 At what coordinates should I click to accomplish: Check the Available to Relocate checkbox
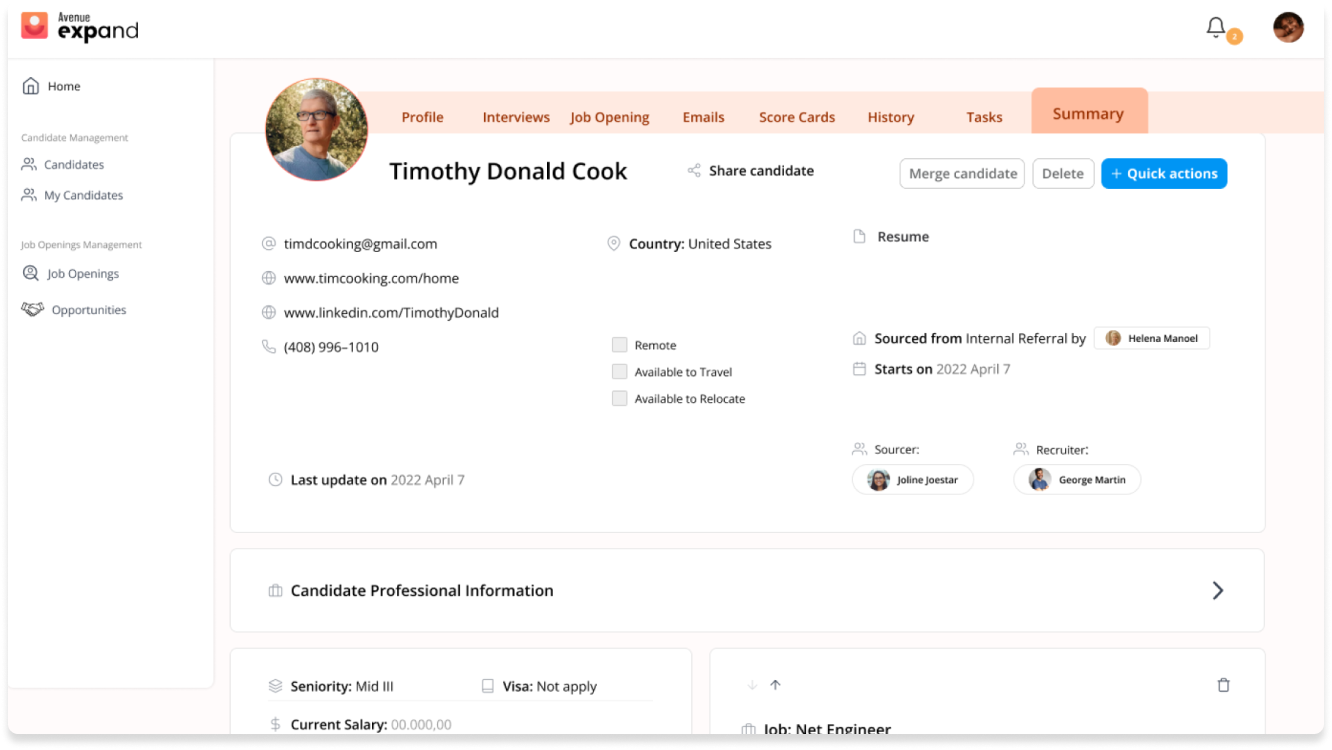[x=620, y=399]
